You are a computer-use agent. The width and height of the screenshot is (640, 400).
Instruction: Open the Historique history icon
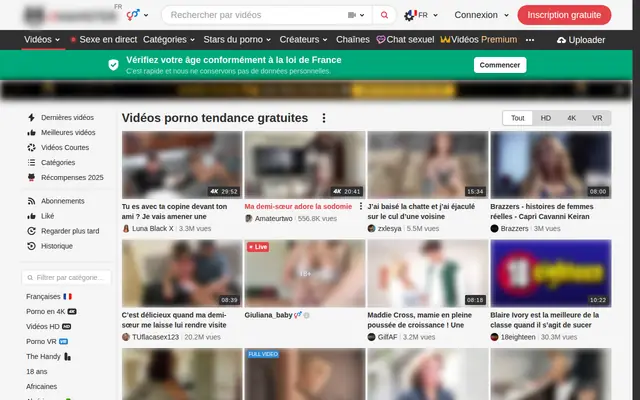click(x=31, y=246)
